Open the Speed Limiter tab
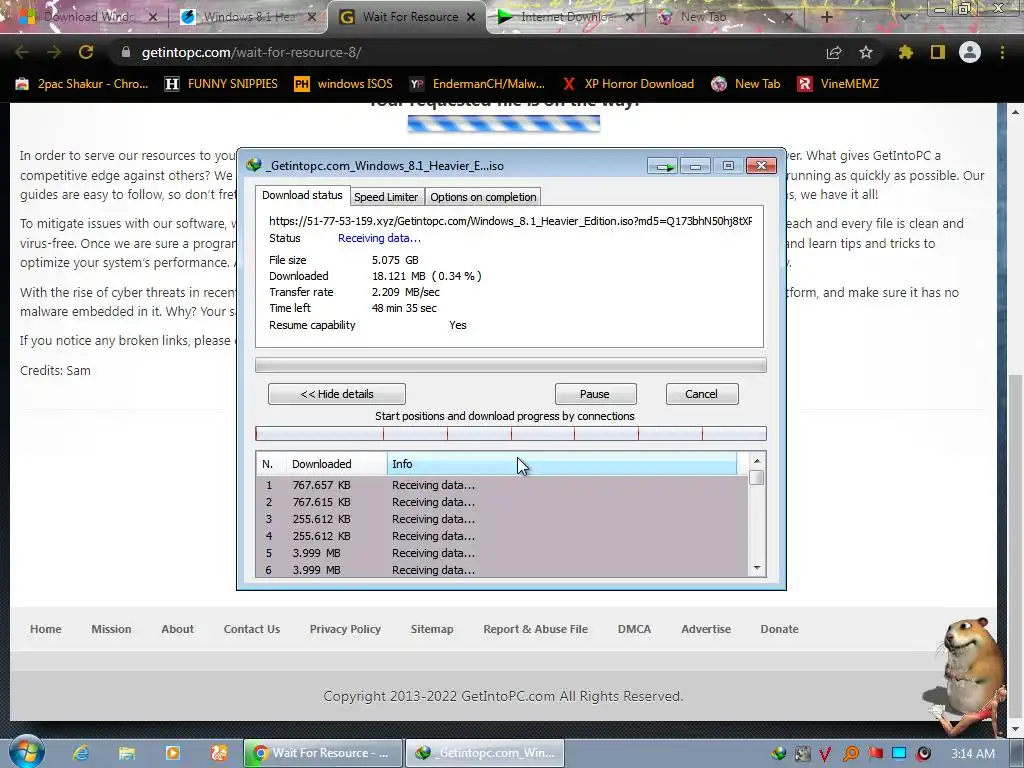Image resolution: width=1024 pixels, height=768 pixels. [x=386, y=197]
